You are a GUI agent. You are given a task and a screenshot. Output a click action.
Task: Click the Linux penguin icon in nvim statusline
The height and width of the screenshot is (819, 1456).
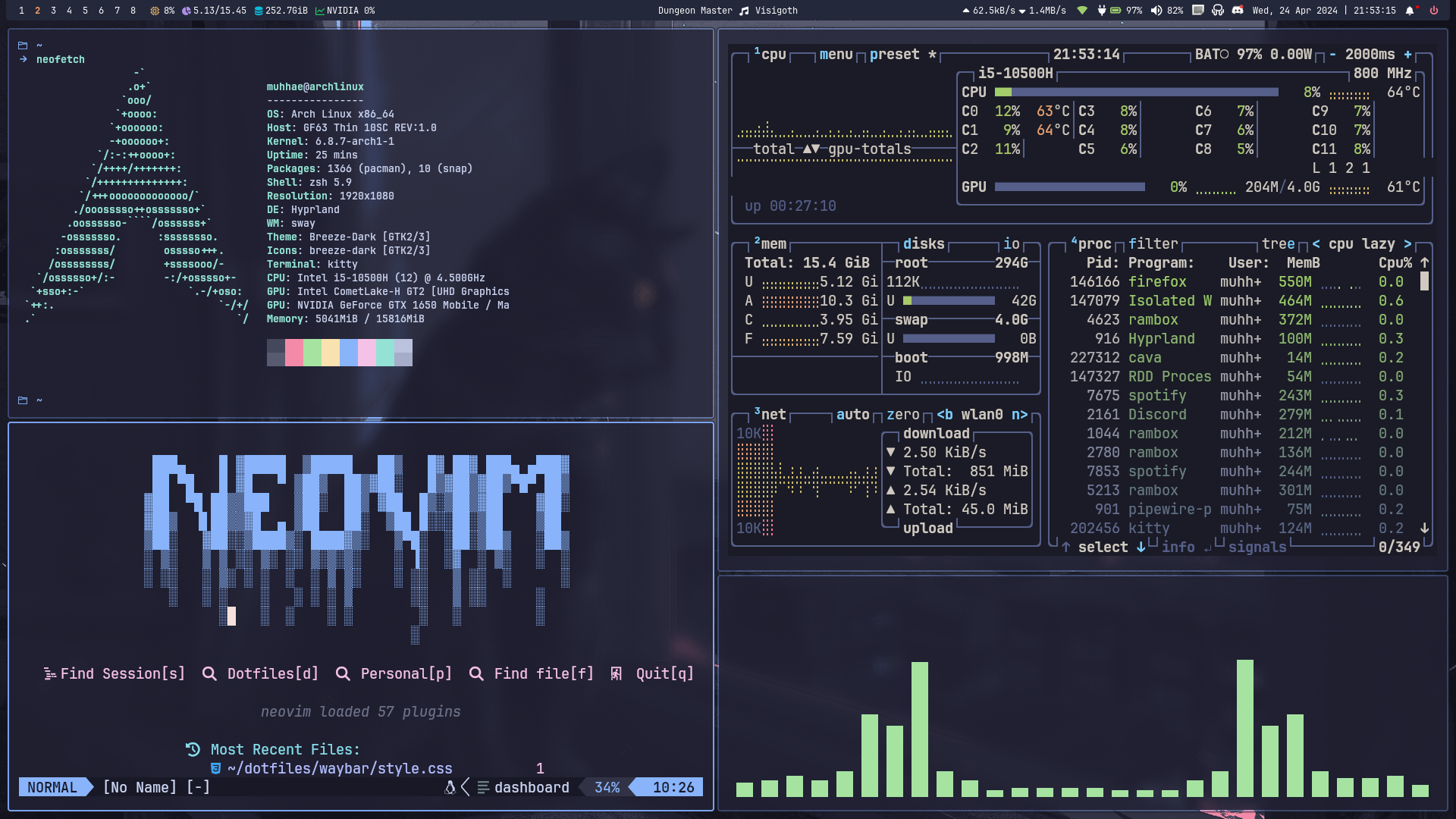click(x=450, y=787)
